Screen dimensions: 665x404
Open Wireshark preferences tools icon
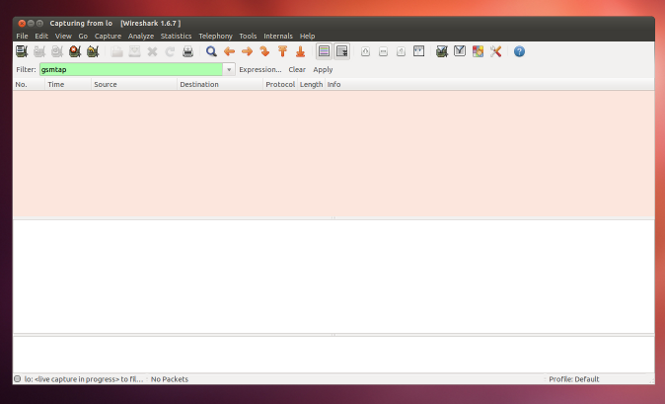coord(496,52)
